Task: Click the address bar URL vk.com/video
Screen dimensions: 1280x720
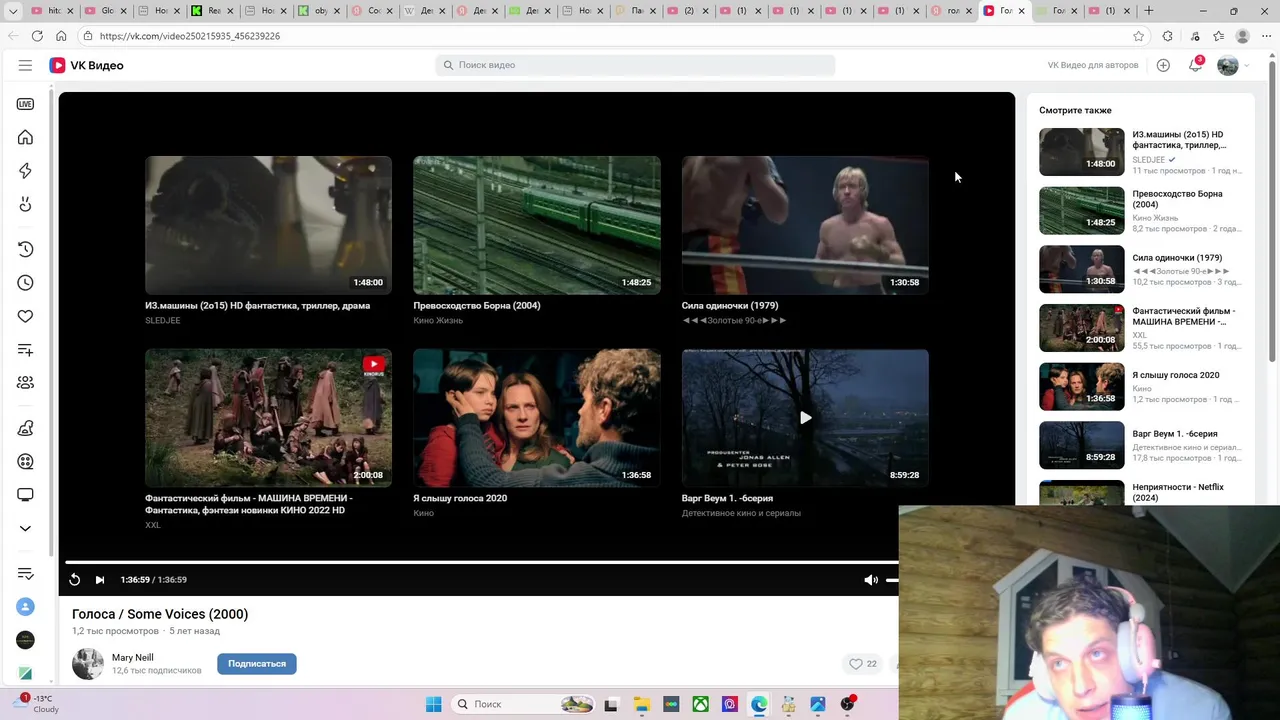Action: tap(190, 36)
